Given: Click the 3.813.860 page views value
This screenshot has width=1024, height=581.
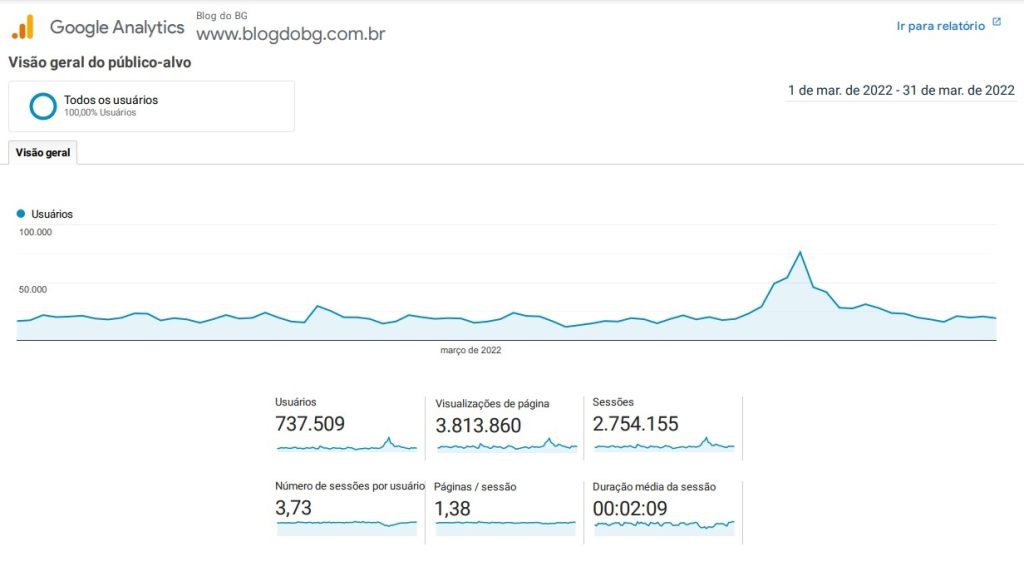Looking at the screenshot, I should click(x=478, y=426).
